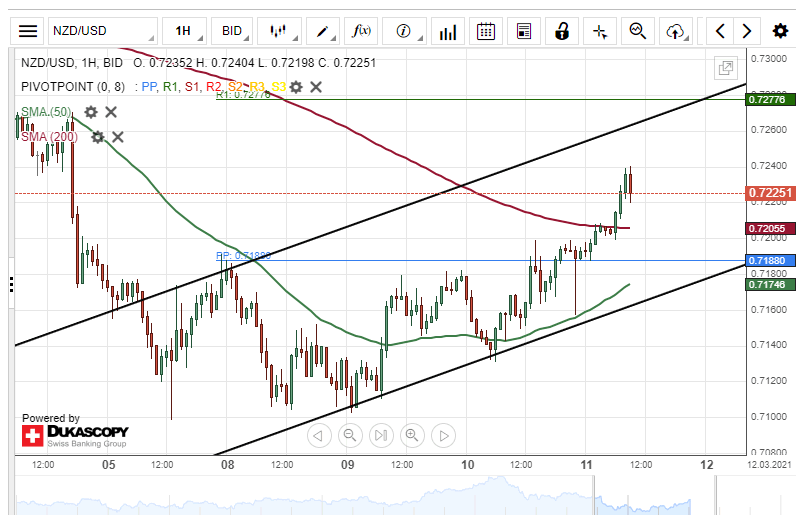Open the candlestick chart type selector
Viewport: 800px width, 524px height.
point(278,31)
